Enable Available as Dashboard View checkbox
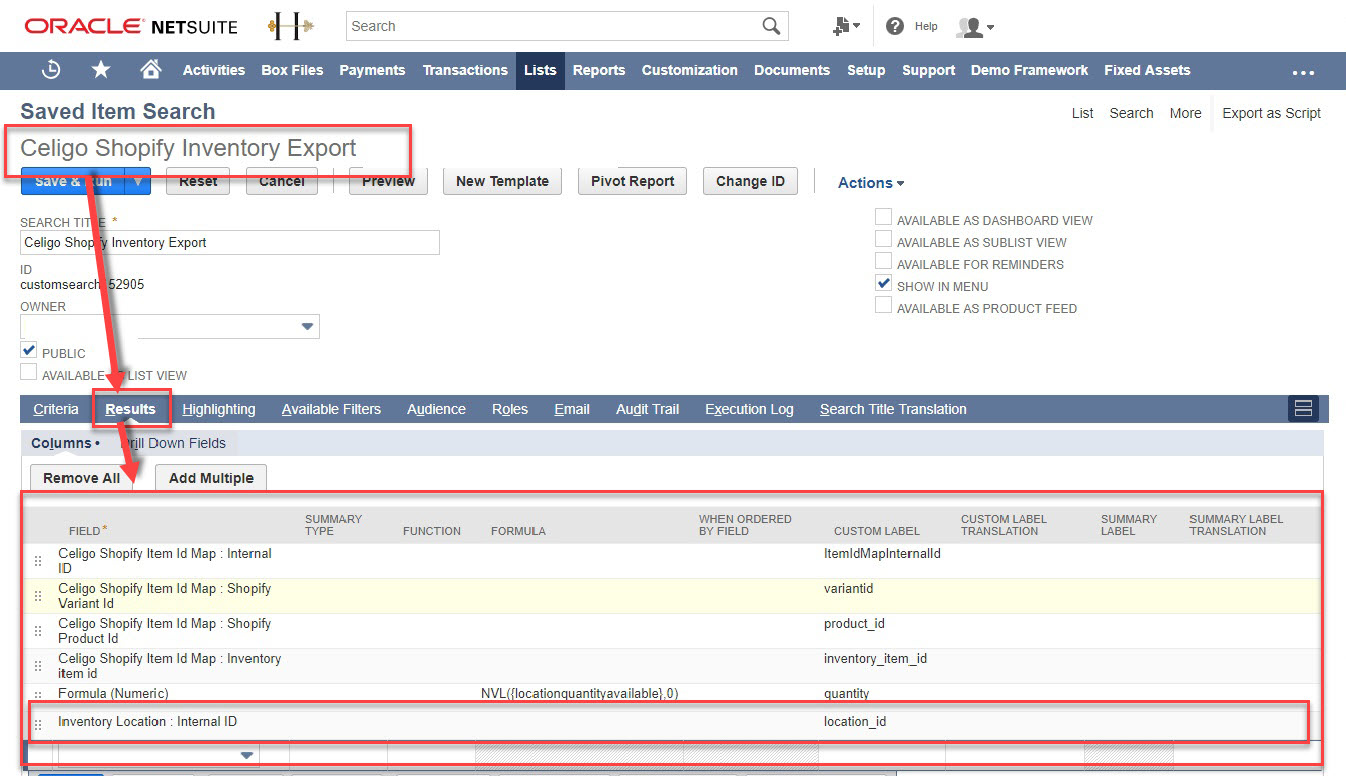 click(883, 218)
